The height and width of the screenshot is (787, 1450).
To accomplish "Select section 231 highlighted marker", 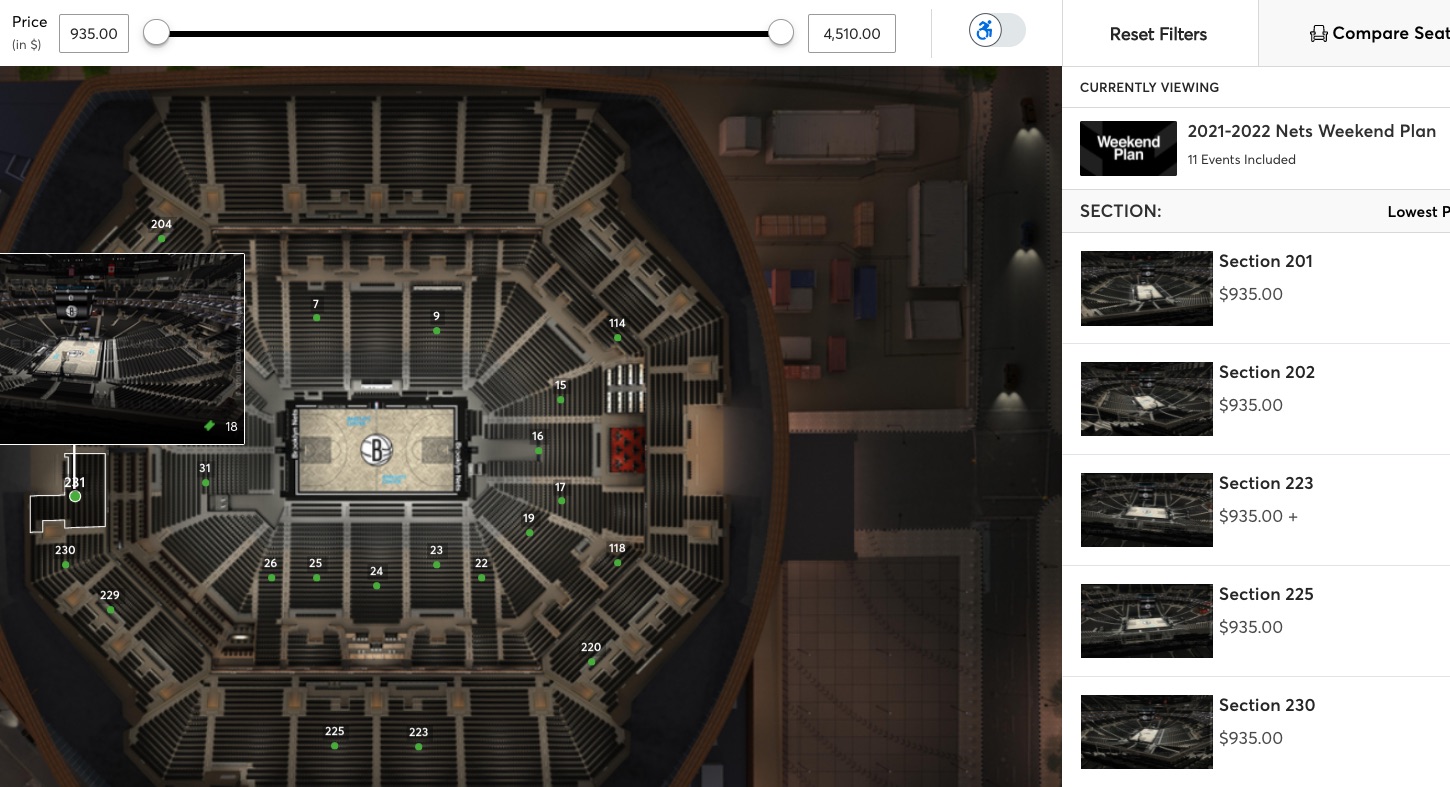I will pos(75,496).
